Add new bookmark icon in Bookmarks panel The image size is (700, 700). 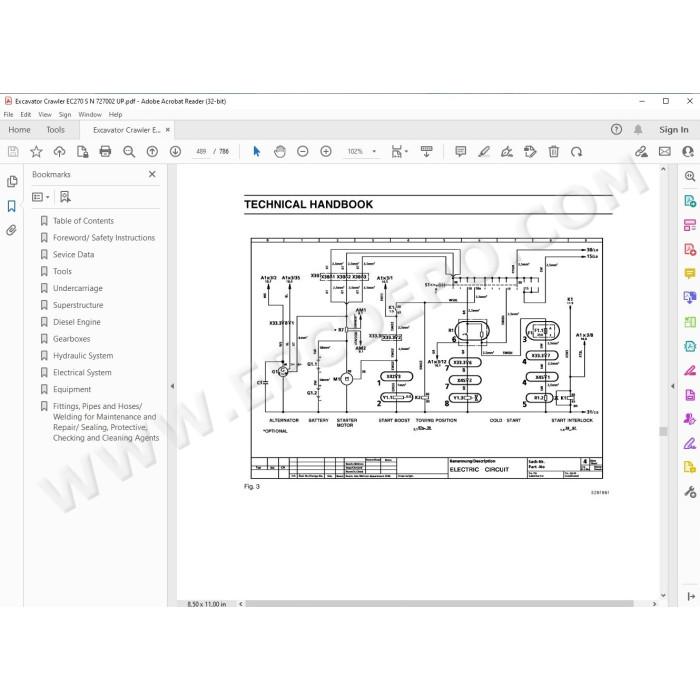pos(65,197)
